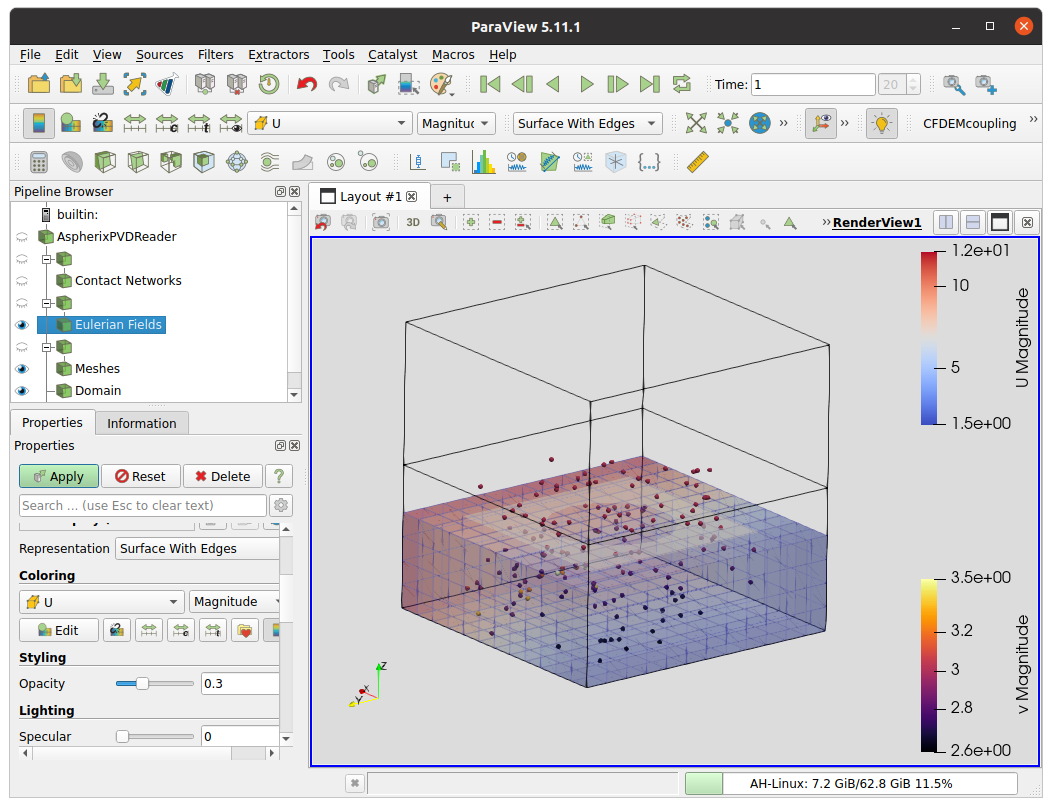
Task: Add a new layout tab
Action: click(x=448, y=197)
